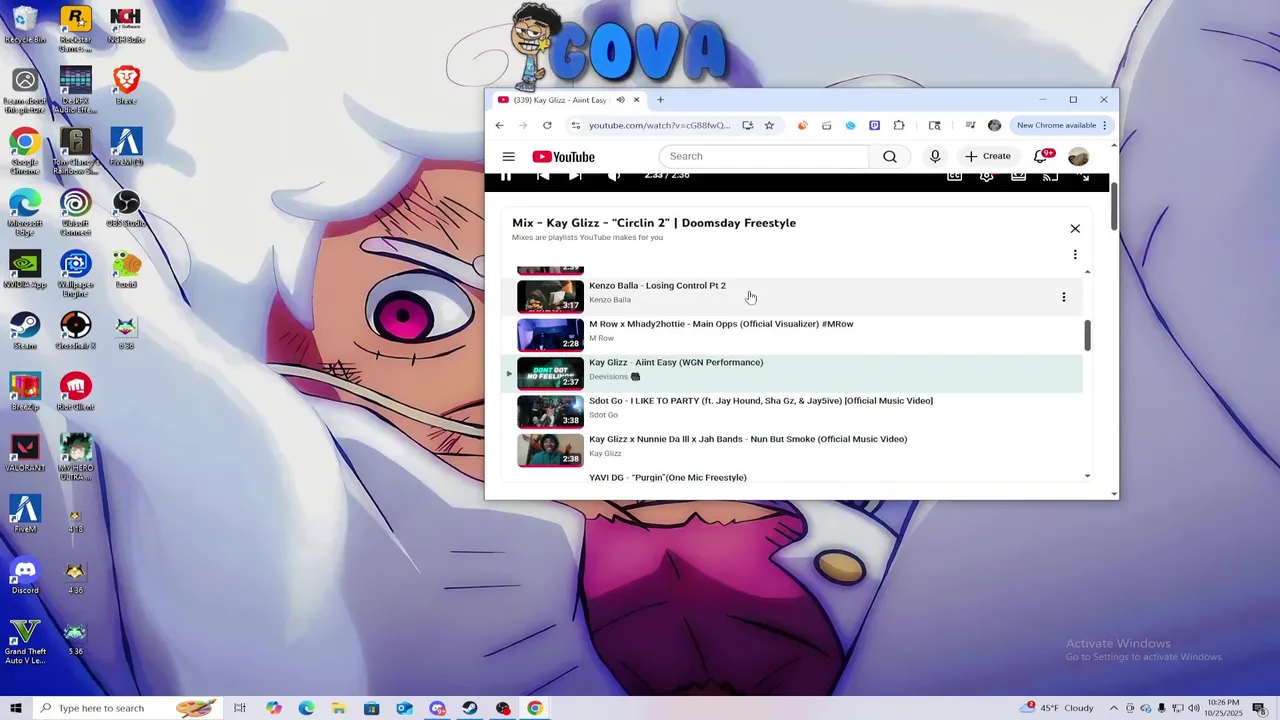Open the purple P extension icon
The height and width of the screenshot is (720, 1280).
(874, 125)
